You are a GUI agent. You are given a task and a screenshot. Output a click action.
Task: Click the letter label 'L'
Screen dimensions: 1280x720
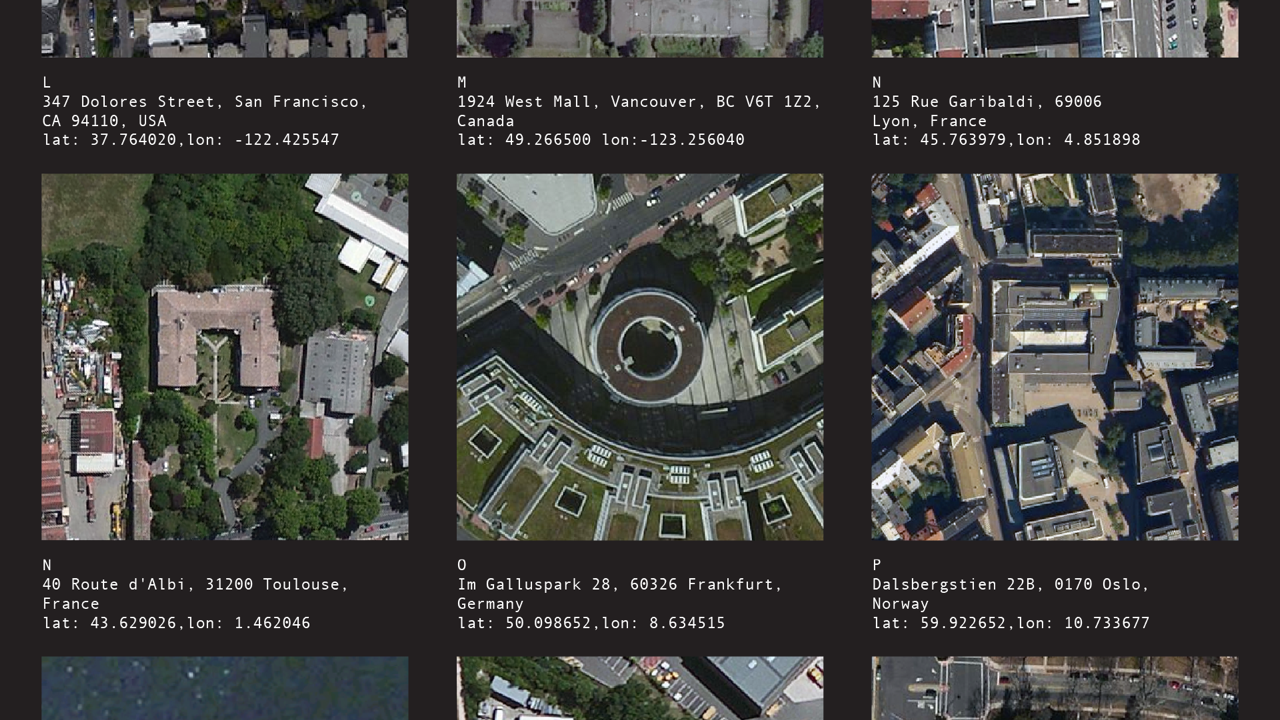[46, 82]
